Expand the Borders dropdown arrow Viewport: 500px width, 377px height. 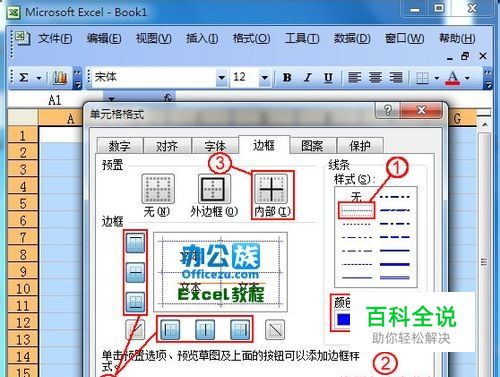point(437,78)
